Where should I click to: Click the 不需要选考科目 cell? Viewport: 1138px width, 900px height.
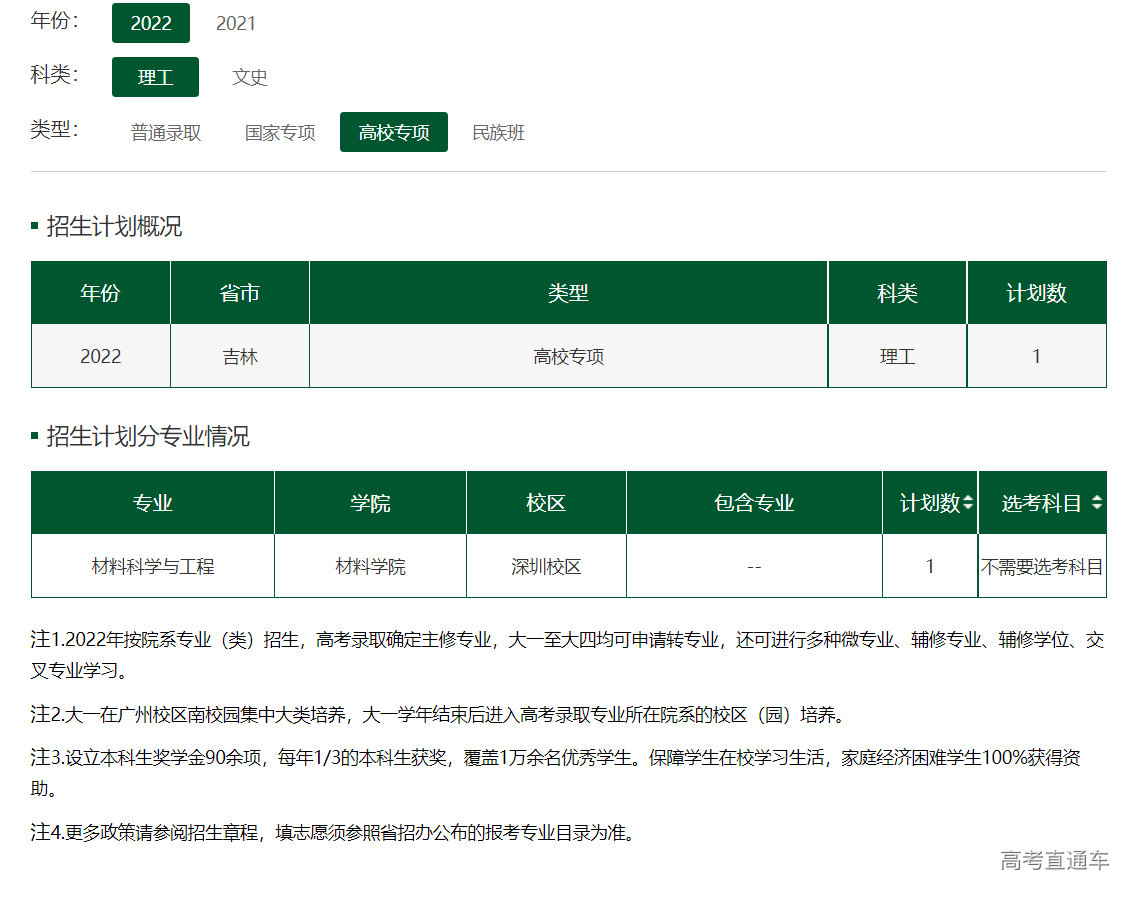1042,566
